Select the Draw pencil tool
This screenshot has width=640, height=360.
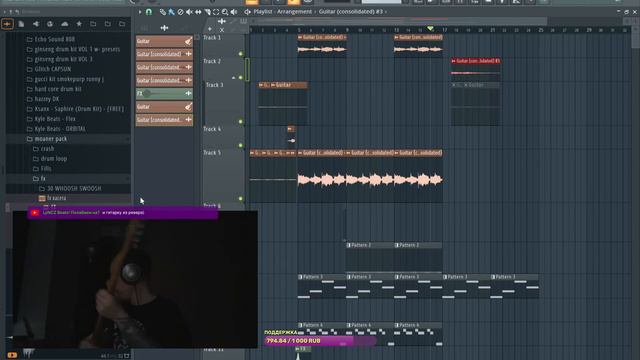tap(163, 12)
